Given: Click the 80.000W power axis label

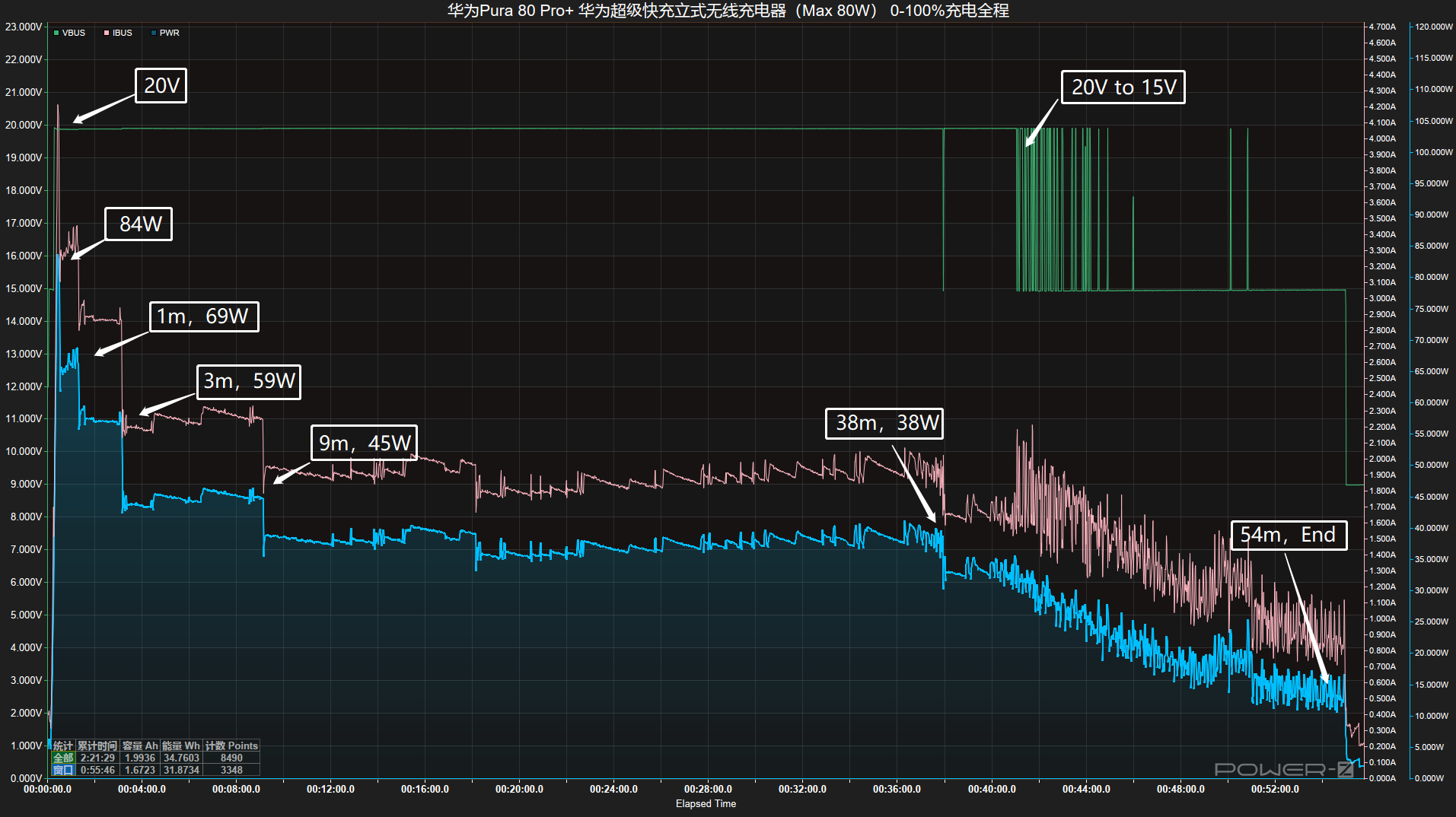Looking at the screenshot, I should (x=1432, y=277).
